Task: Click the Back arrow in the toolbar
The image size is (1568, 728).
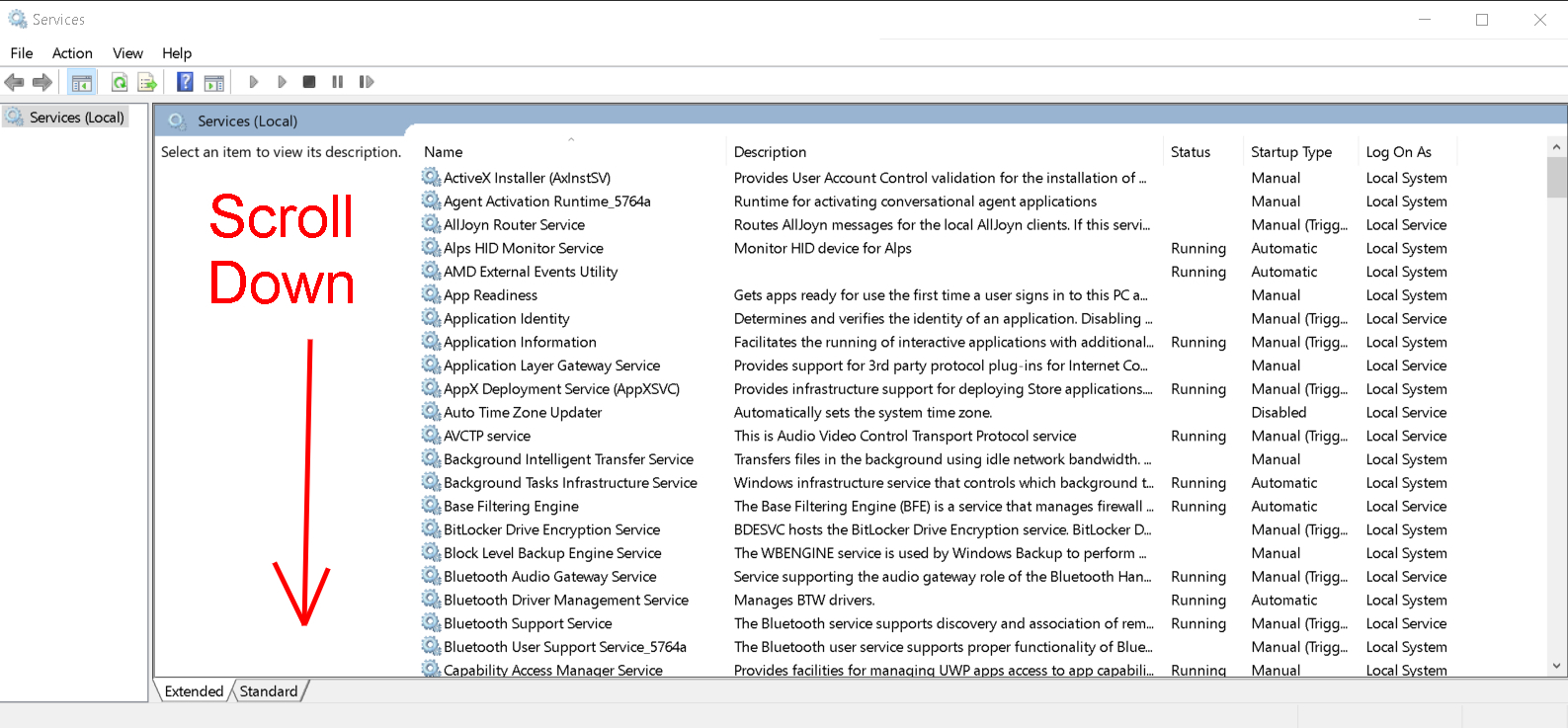Action: [x=14, y=82]
